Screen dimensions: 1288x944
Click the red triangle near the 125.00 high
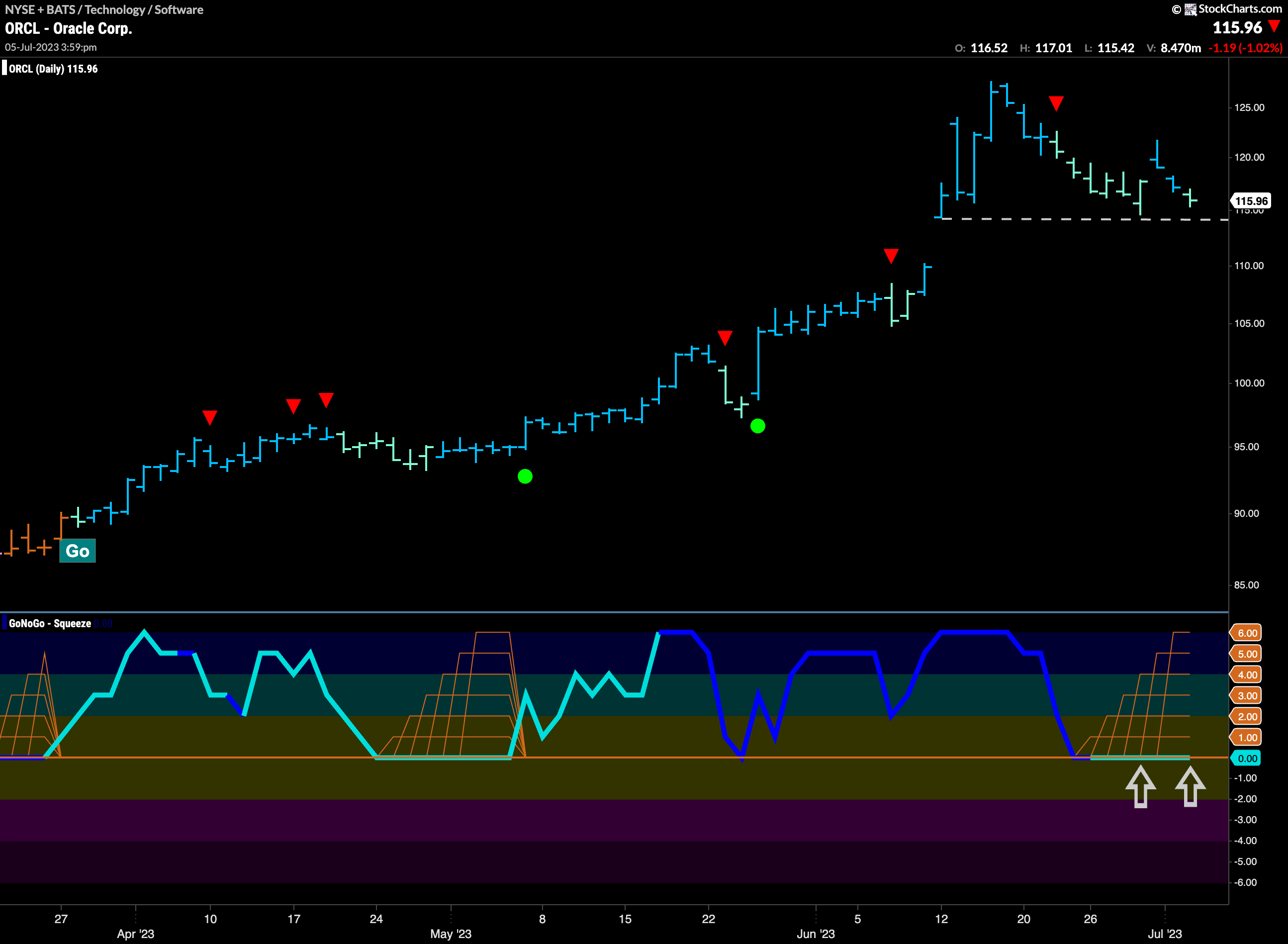click(1056, 103)
